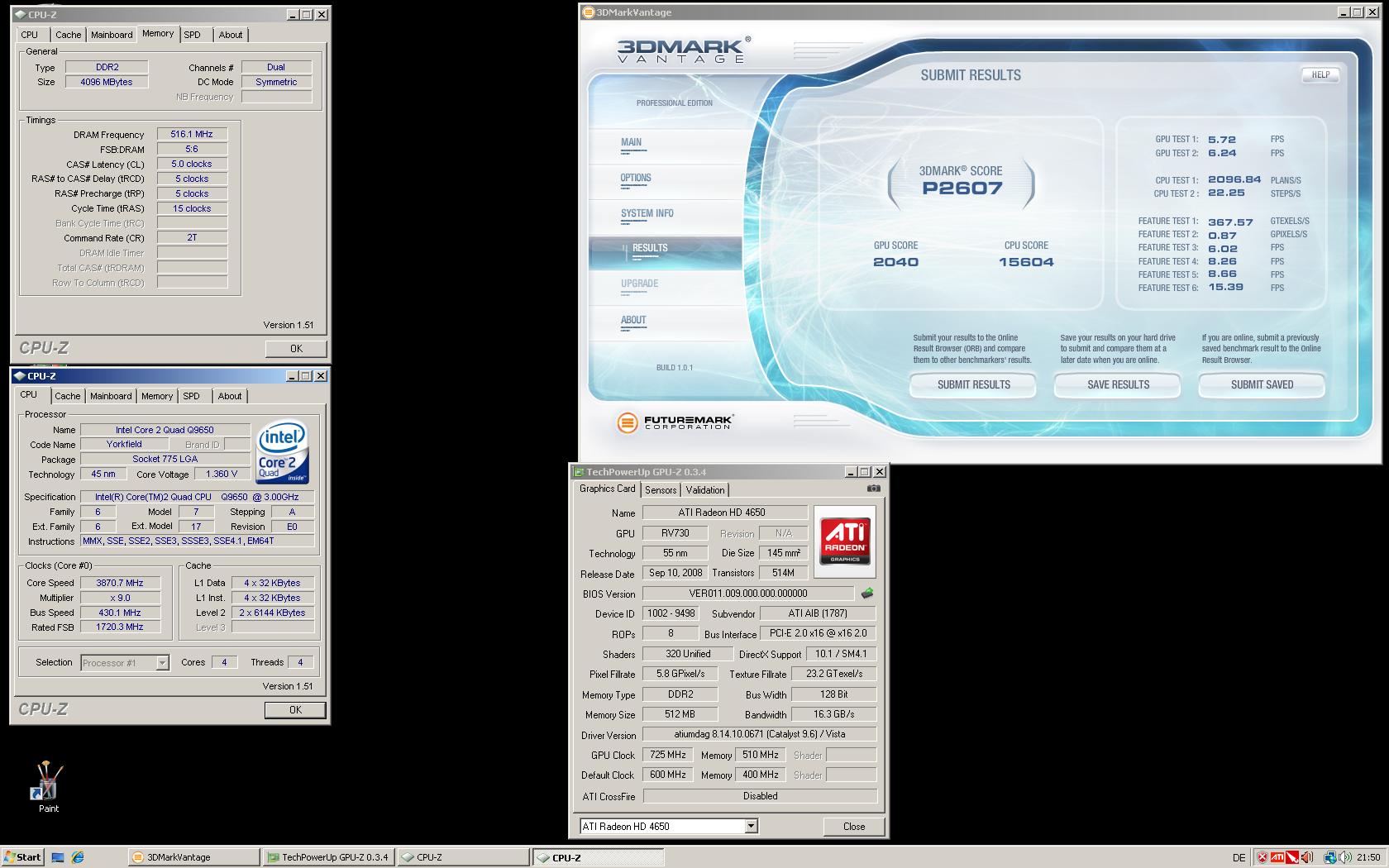Screen dimensions: 1389x868
Task: Open About tab in bottom CPU-Z window
Action: tap(230, 396)
